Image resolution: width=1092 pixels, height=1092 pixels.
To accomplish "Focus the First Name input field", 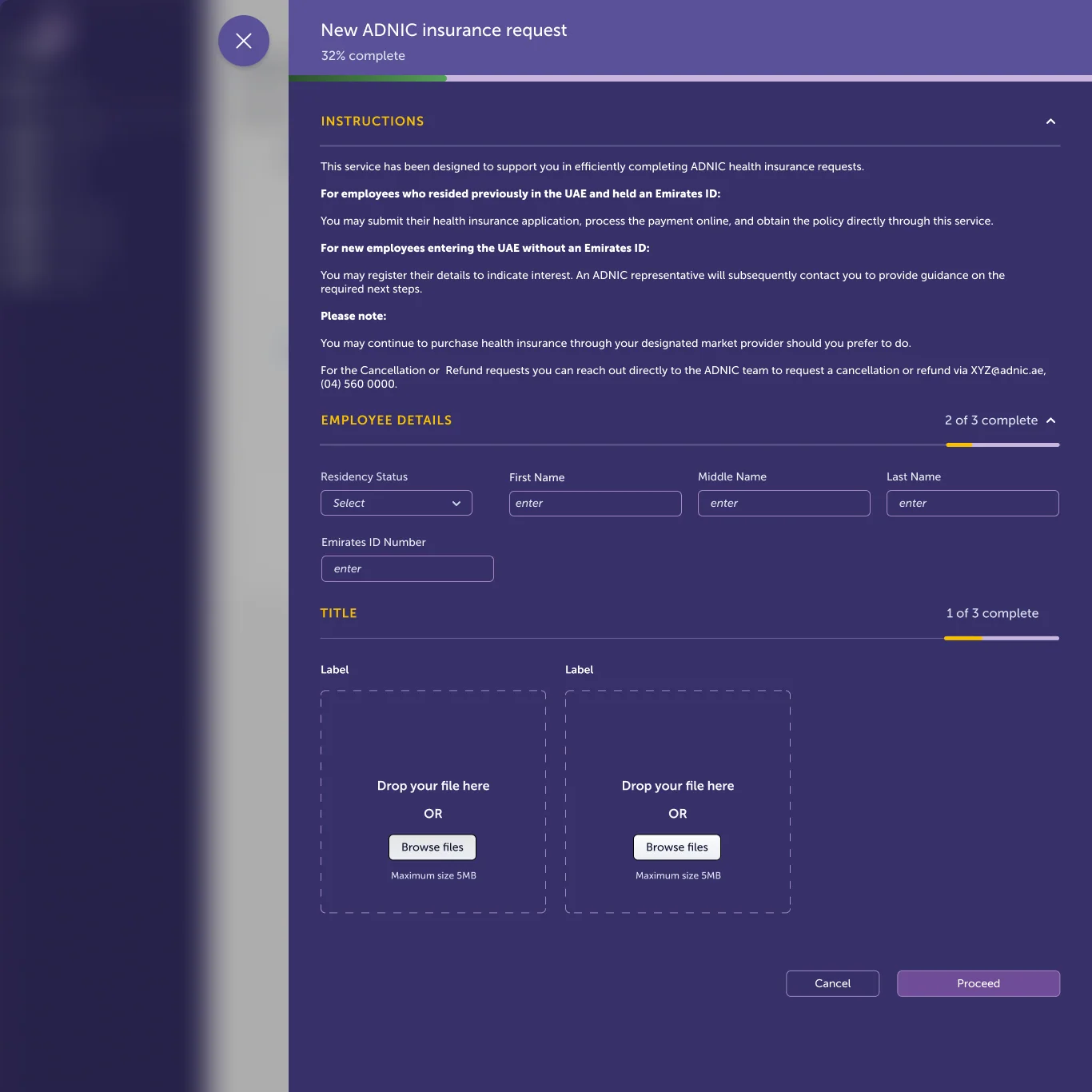I will pyautogui.click(x=596, y=503).
